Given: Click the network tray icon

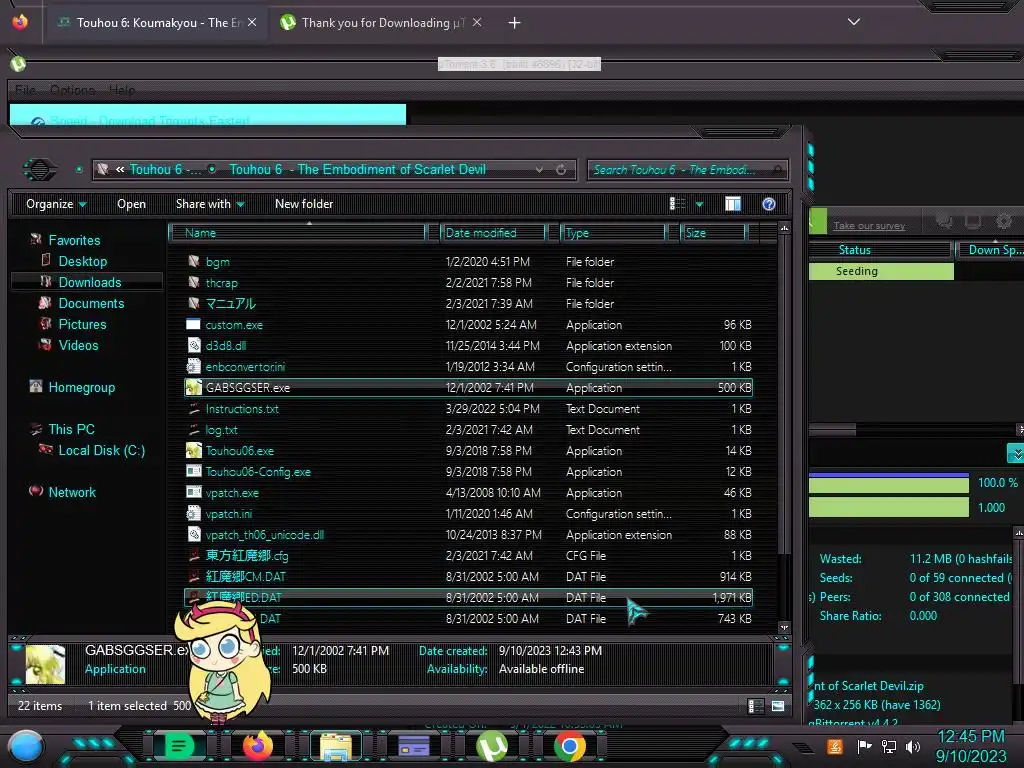Looking at the screenshot, I should tap(889, 746).
